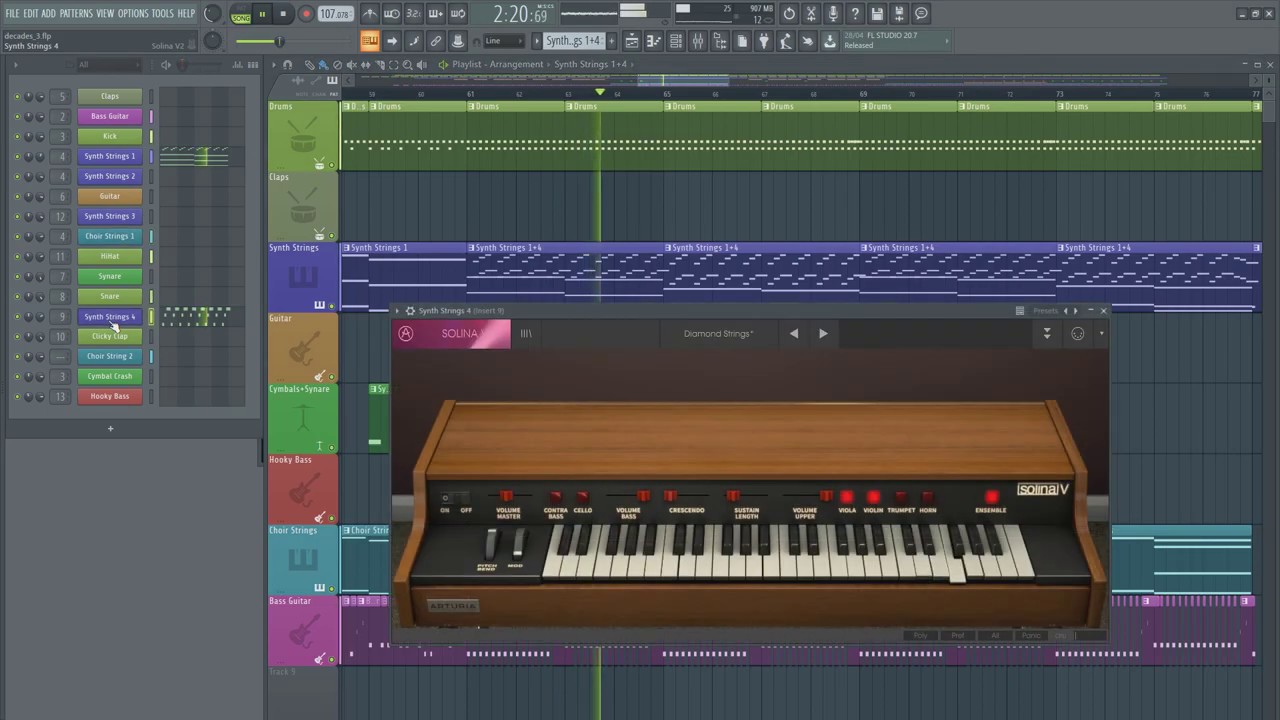Toggle the countdown before recording icon
The height and width of the screenshot is (720, 1280).
point(414,14)
